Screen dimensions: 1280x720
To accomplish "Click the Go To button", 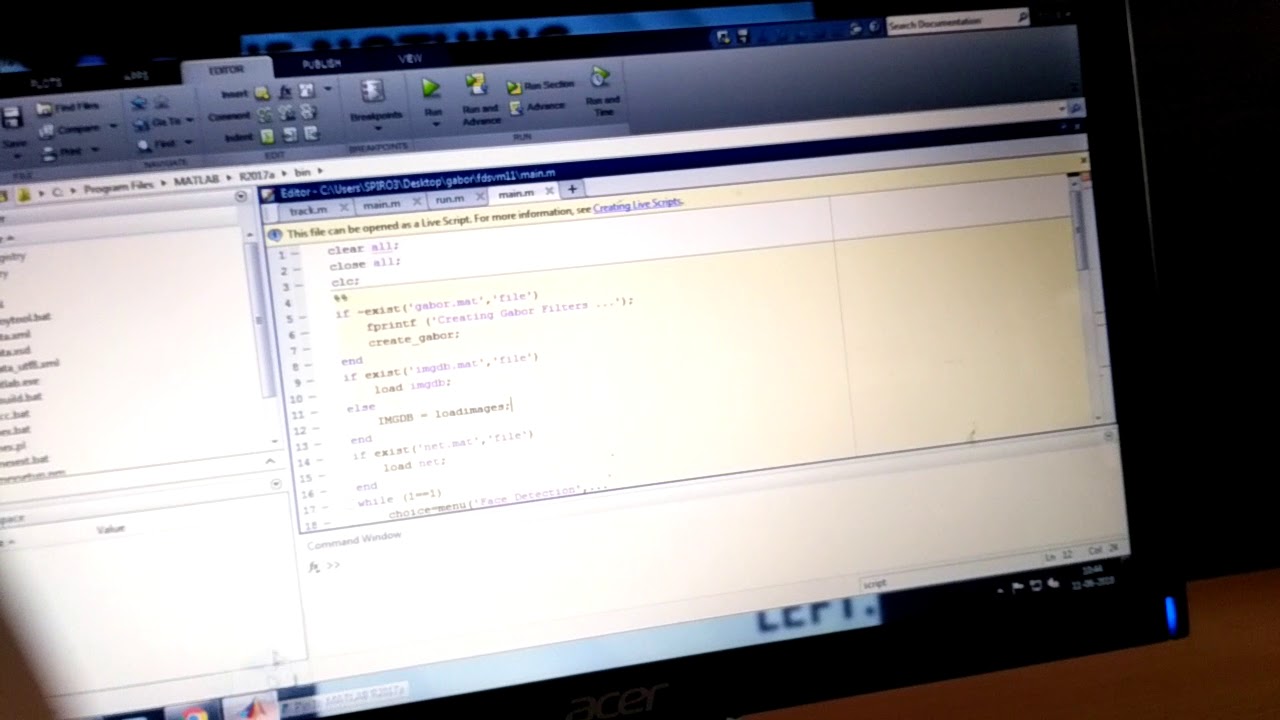I will [157, 122].
